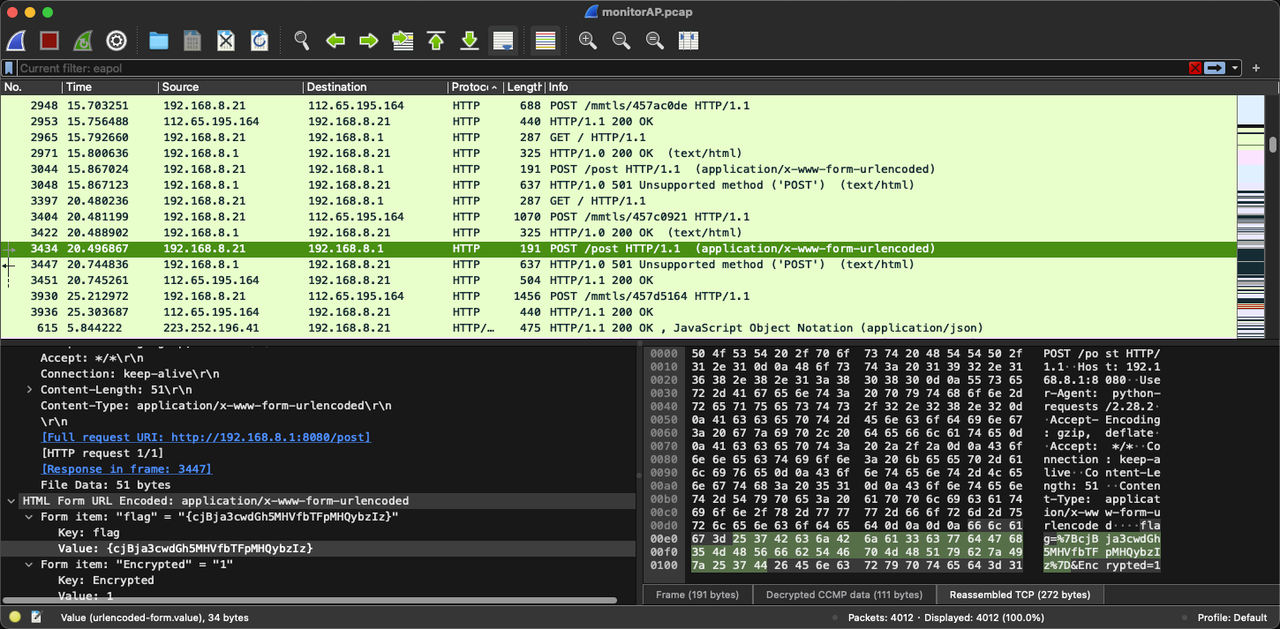Follow the Response in frame 3447 link

coord(126,469)
